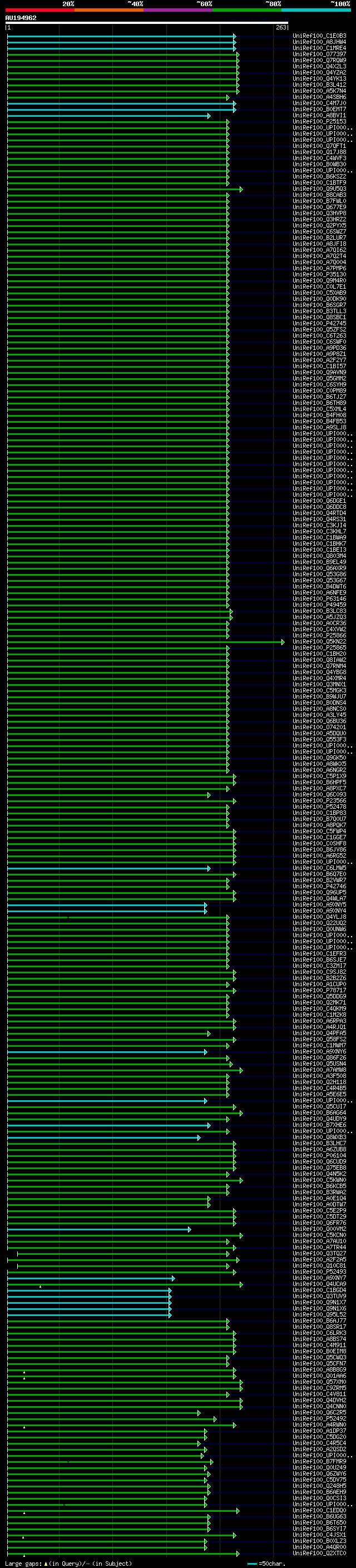Select hit UniRef100_C6LRK3
356x1568 pixels.
tap(319, 1333)
